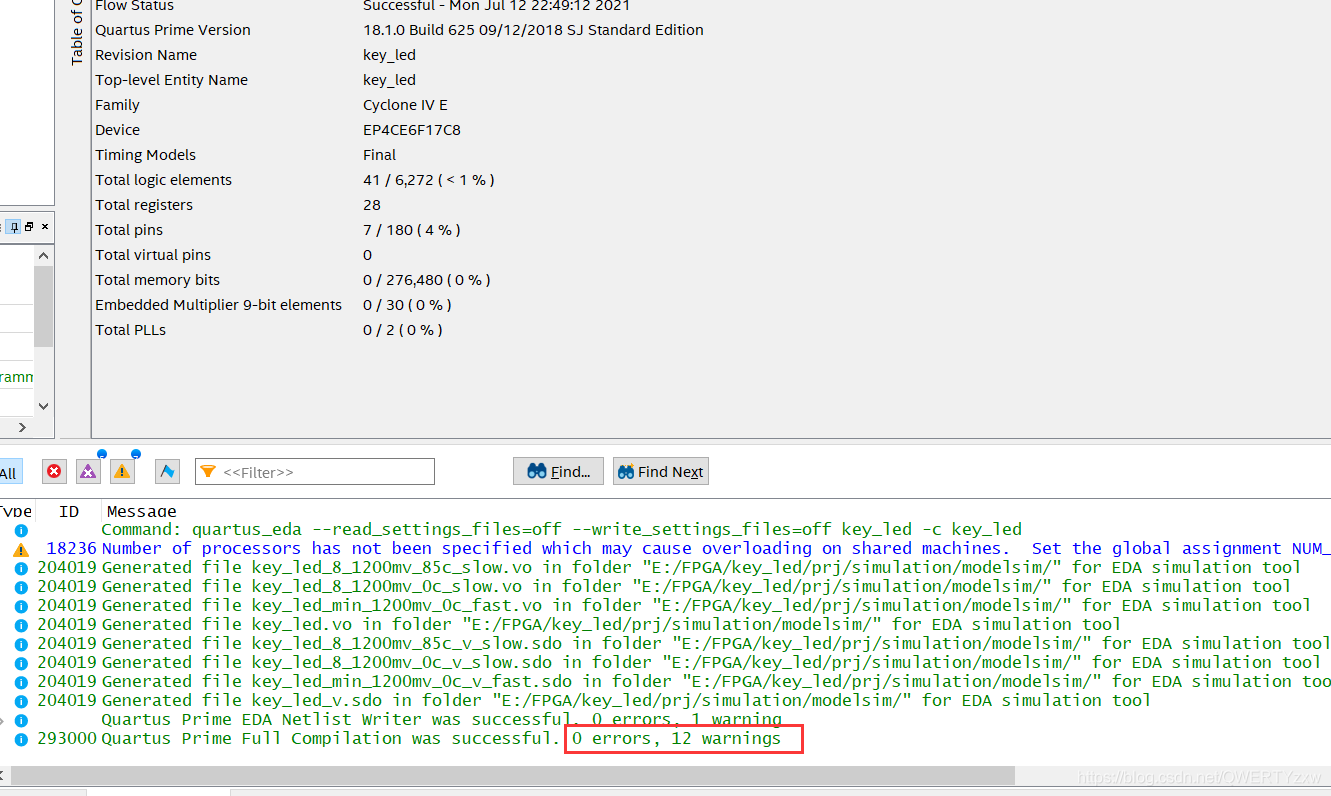The image size is (1331, 796).
Task: Select 'Full Compilation was successful' message
Action: pyautogui.click(x=441, y=739)
